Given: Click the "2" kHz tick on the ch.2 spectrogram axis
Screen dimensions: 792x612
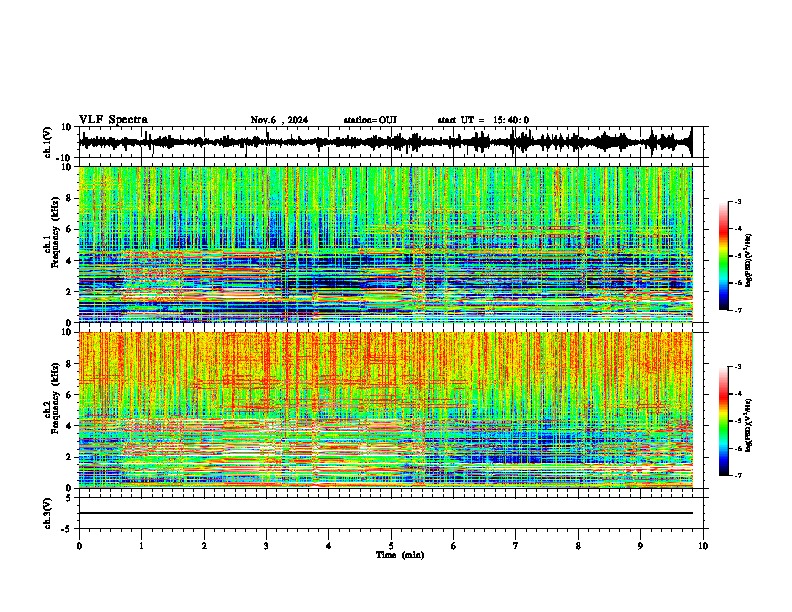Looking at the screenshot, I should 69,457.
